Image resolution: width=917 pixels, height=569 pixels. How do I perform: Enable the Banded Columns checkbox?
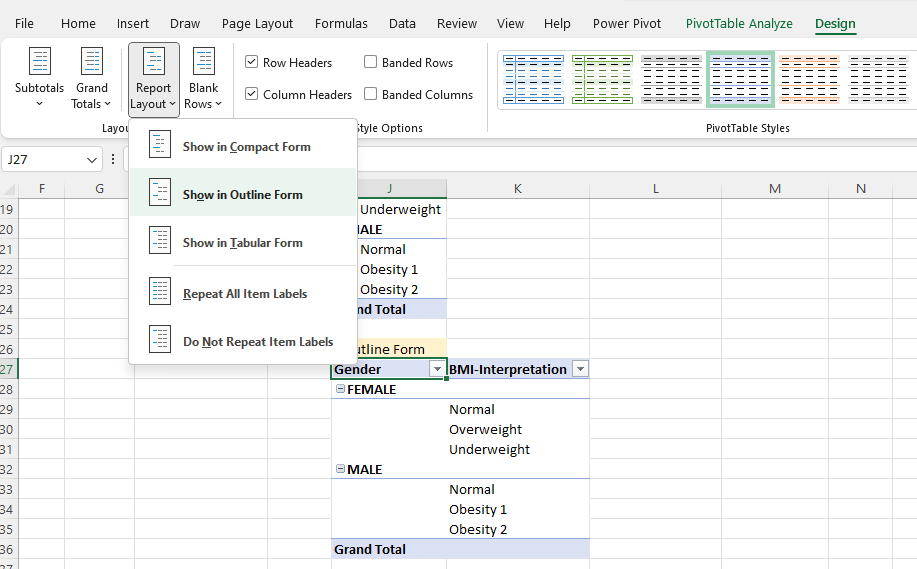tap(370, 94)
